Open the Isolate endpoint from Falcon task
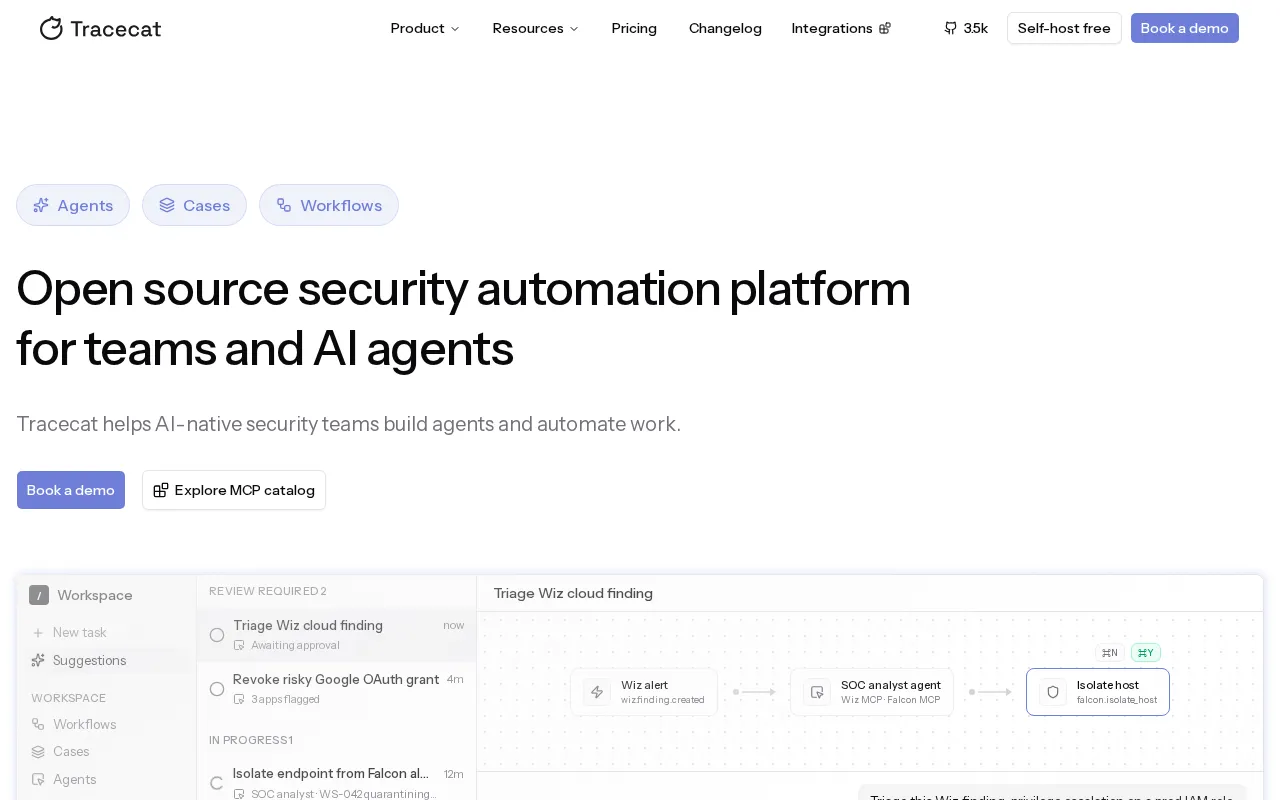 [x=336, y=781]
